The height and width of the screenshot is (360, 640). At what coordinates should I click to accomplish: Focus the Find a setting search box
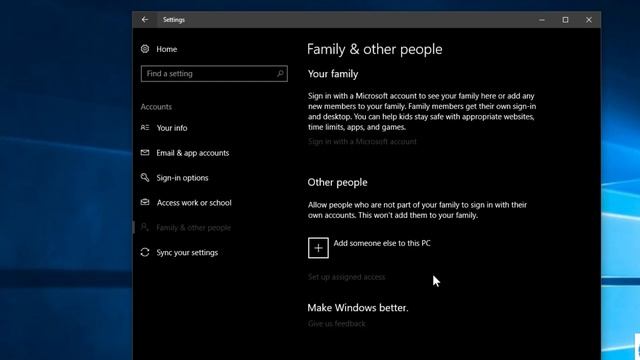pyautogui.click(x=214, y=73)
